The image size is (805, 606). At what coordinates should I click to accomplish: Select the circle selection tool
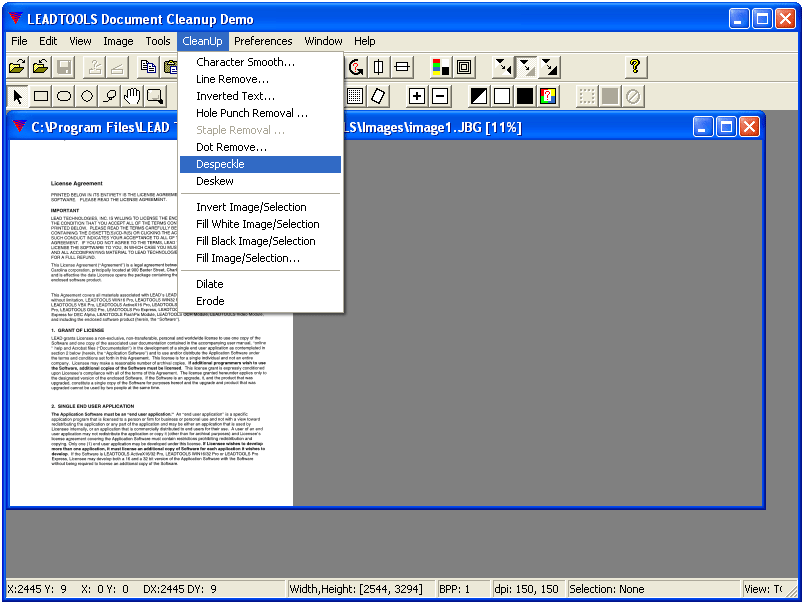pyautogui.click(x=87, y=96)
